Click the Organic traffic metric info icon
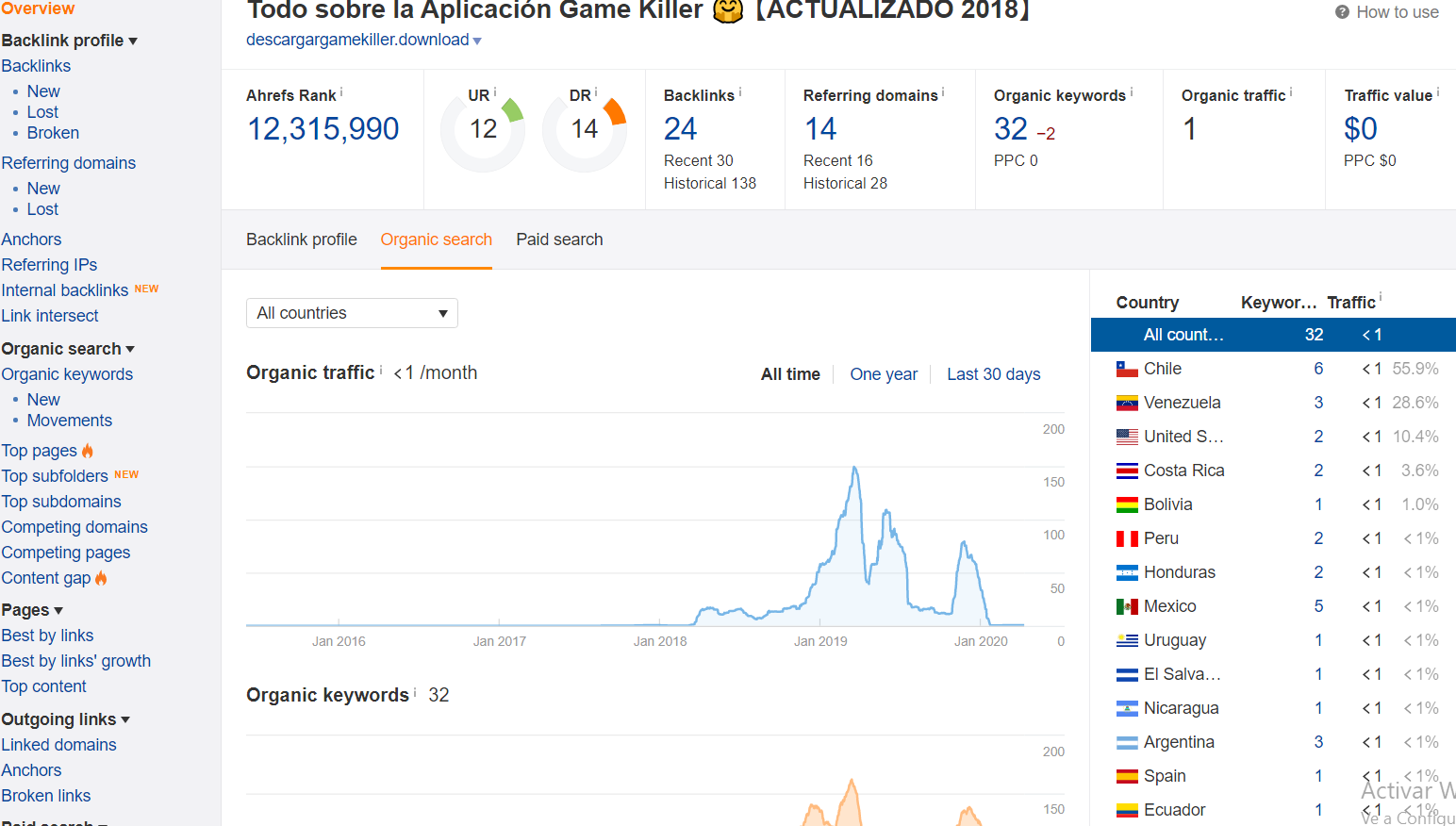The width and height of the screenshot is (1456, 826). click(1291, 92)
